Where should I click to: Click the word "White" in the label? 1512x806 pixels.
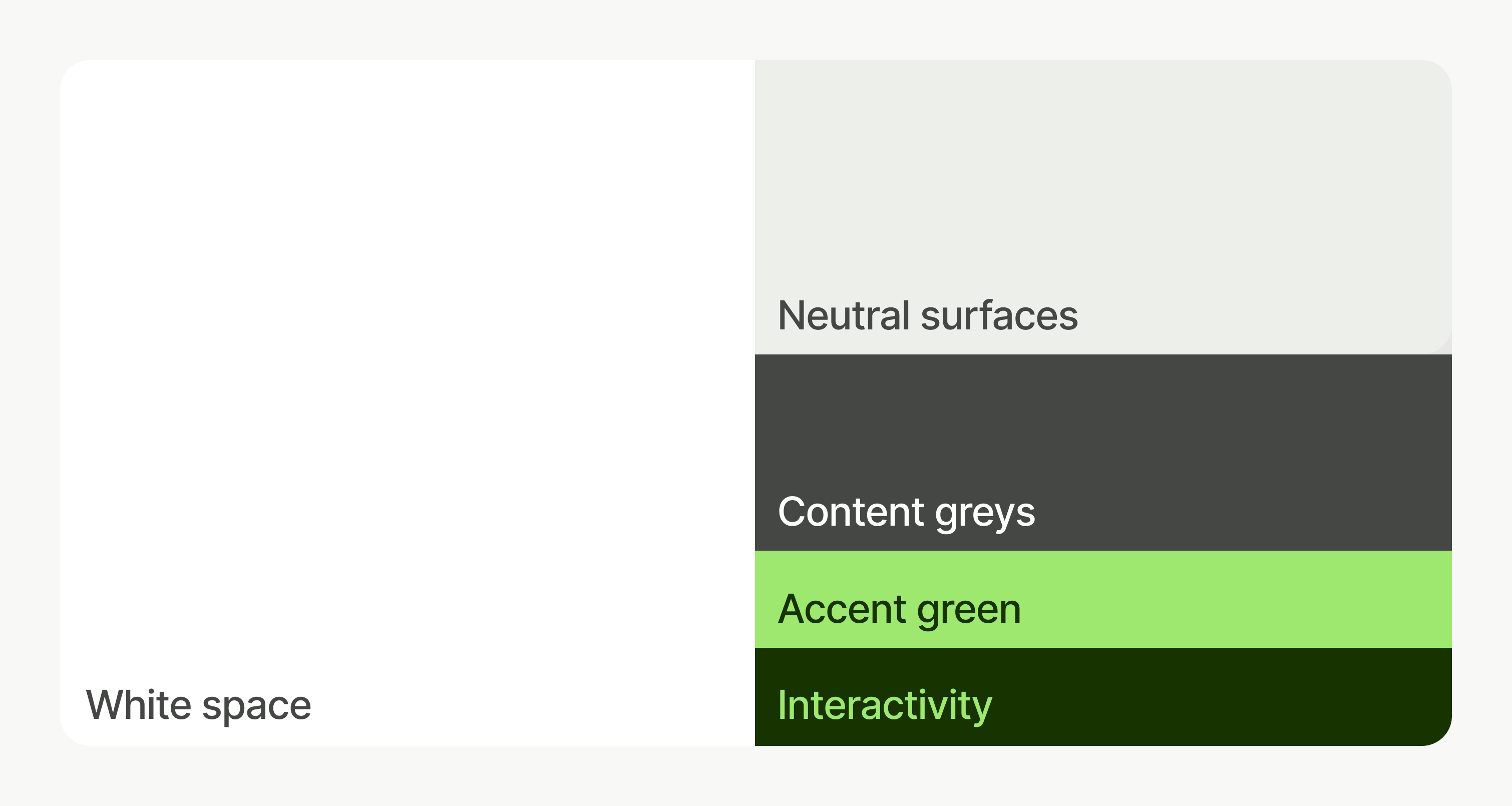coord(139,704)
